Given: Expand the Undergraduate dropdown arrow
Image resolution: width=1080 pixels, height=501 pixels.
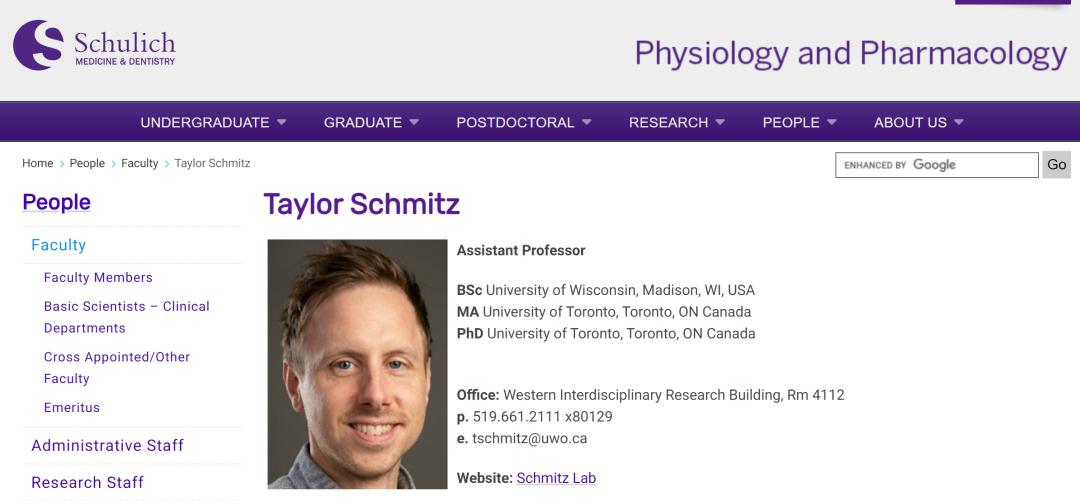Looking at the screenshot, I should coord(281,122).
